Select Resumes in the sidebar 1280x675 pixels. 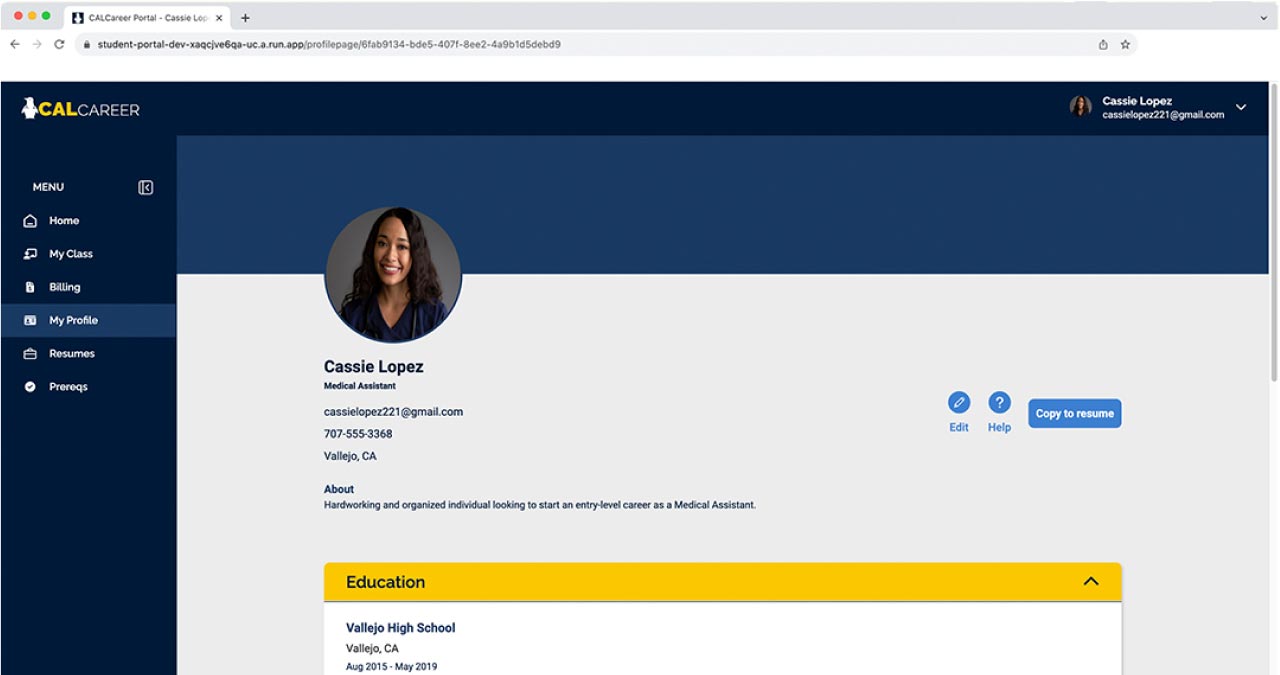pyautogui.click(x=71, y=354)
